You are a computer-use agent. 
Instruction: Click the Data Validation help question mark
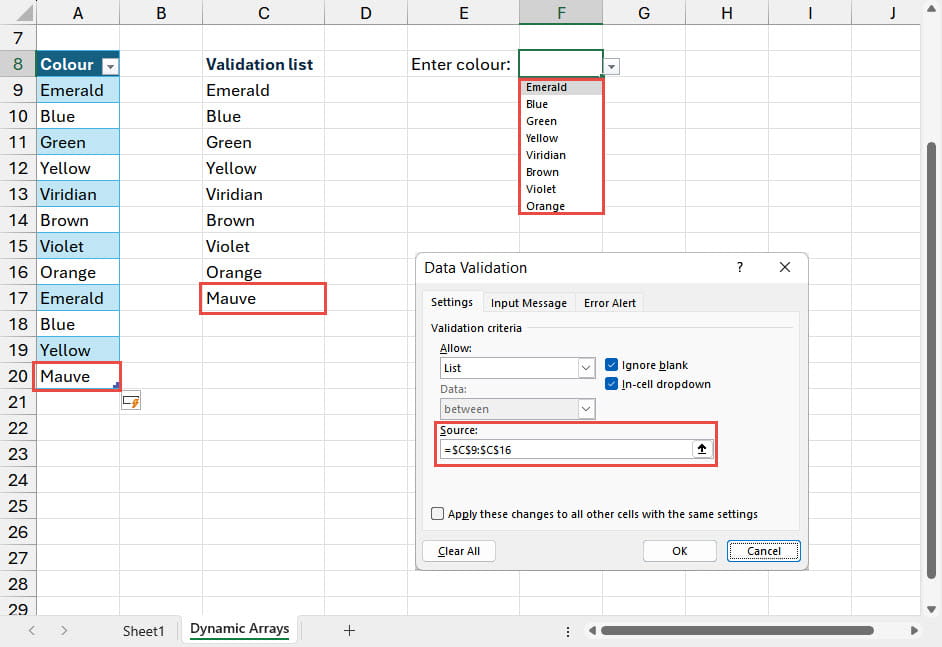[740, 268]
